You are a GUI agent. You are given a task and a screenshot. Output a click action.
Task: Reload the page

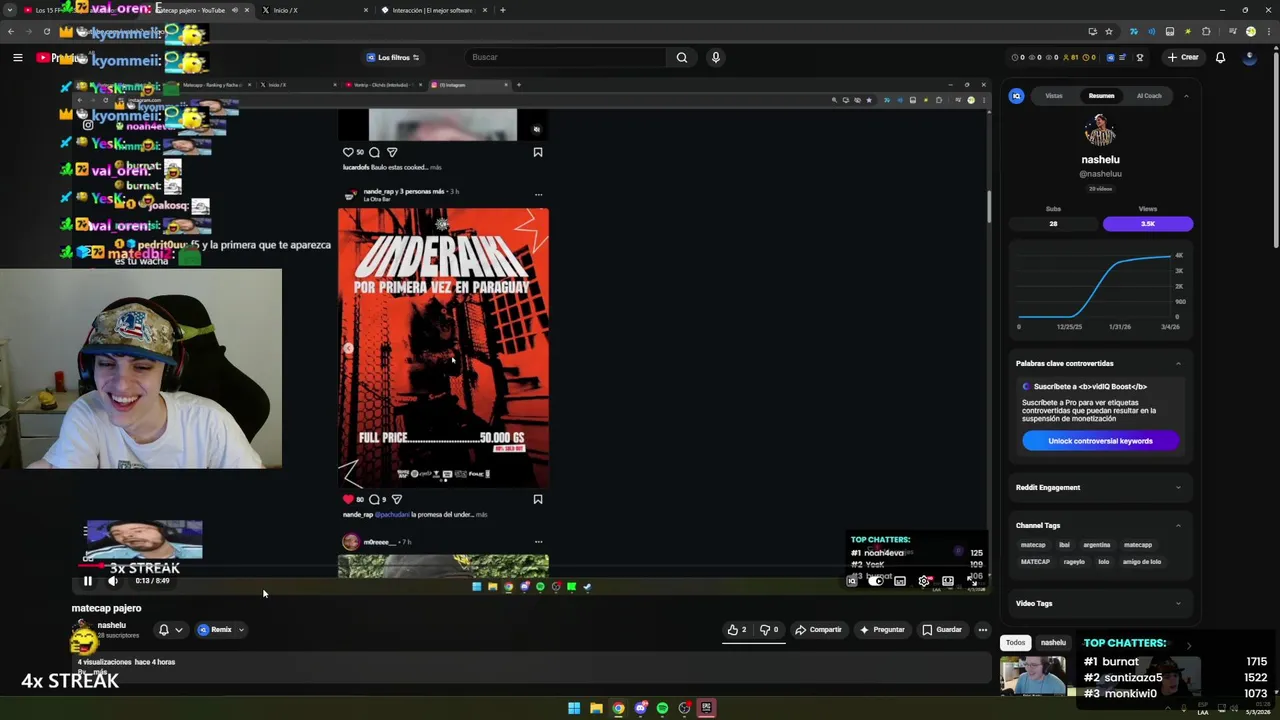tap(46, 31)
